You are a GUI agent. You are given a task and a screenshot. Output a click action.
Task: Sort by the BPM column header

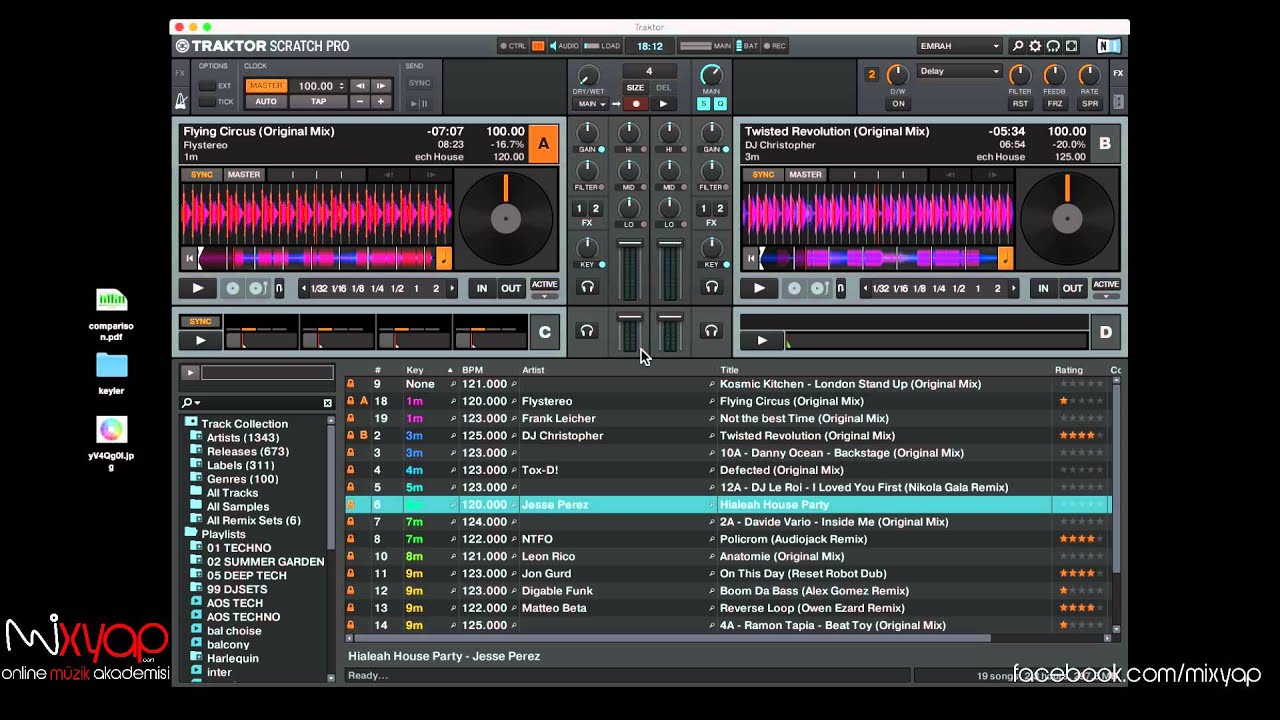point(472,370)
